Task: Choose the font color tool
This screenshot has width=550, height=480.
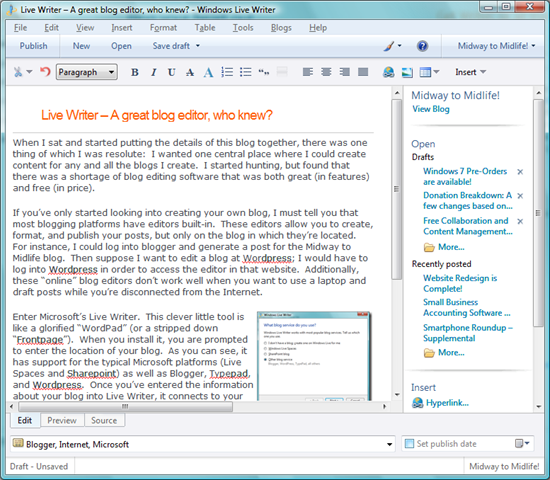Action: coord(208,73)
